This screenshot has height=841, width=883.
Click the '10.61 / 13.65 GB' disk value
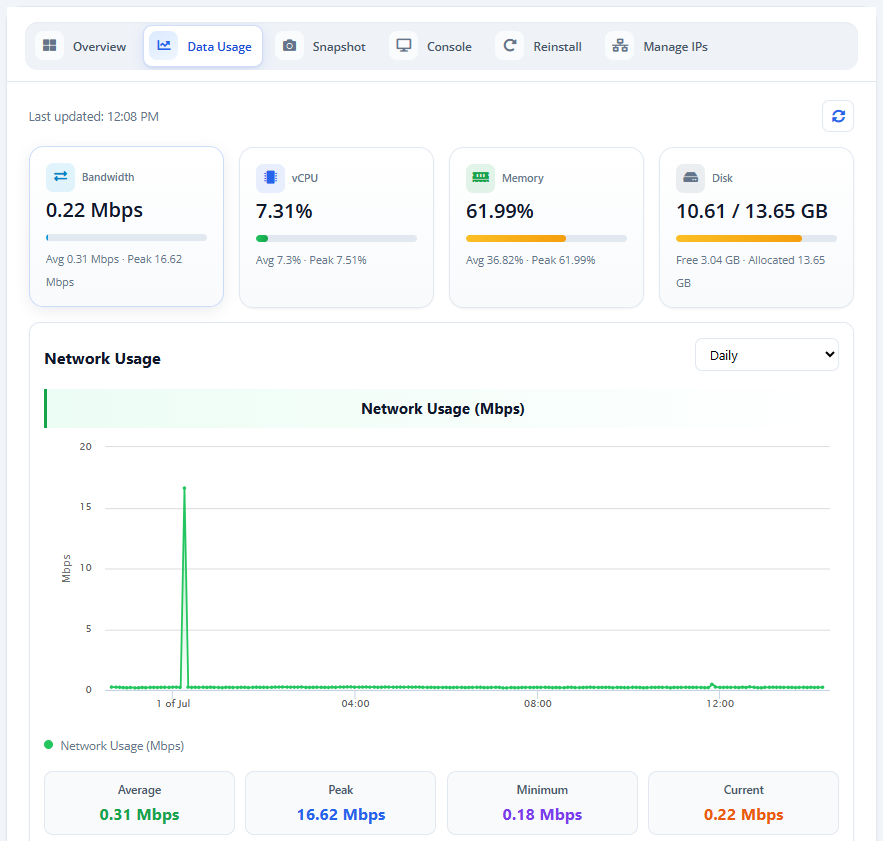[752, 211]
